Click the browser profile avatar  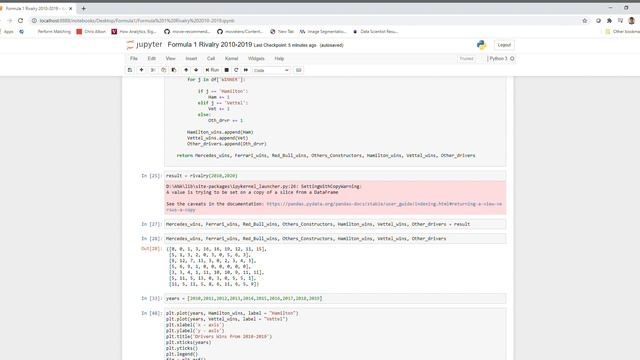632,20
